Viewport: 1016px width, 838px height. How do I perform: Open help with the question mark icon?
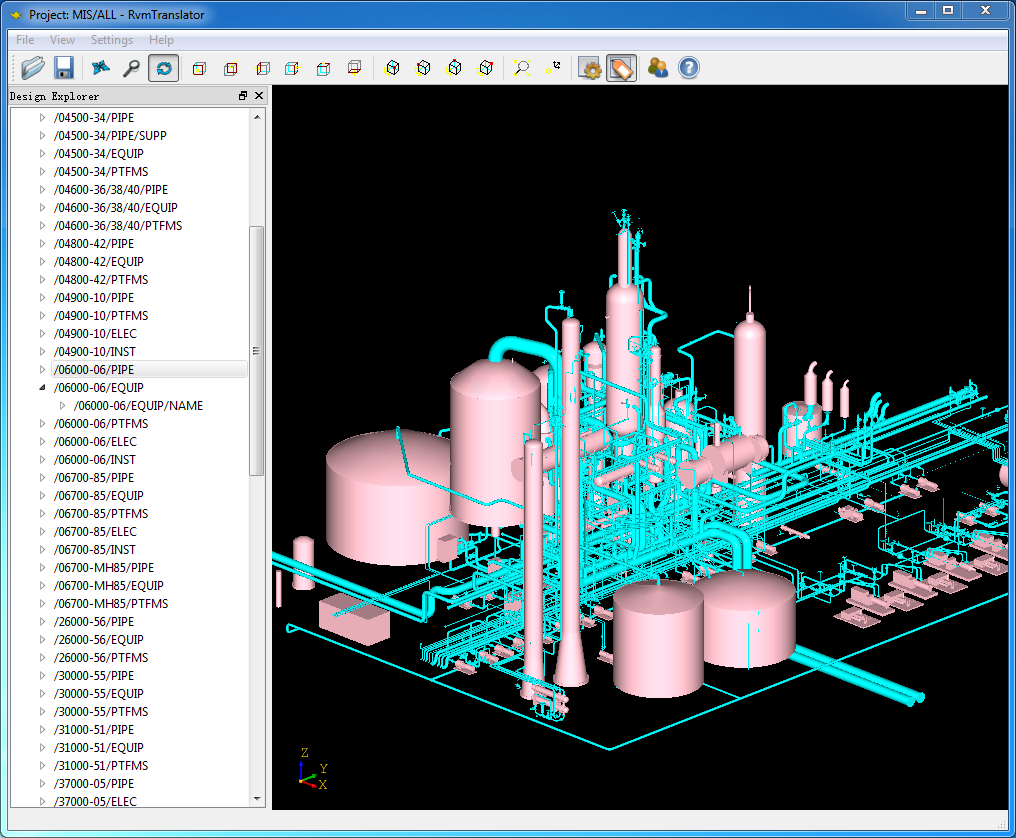click(x=689, y=68)
